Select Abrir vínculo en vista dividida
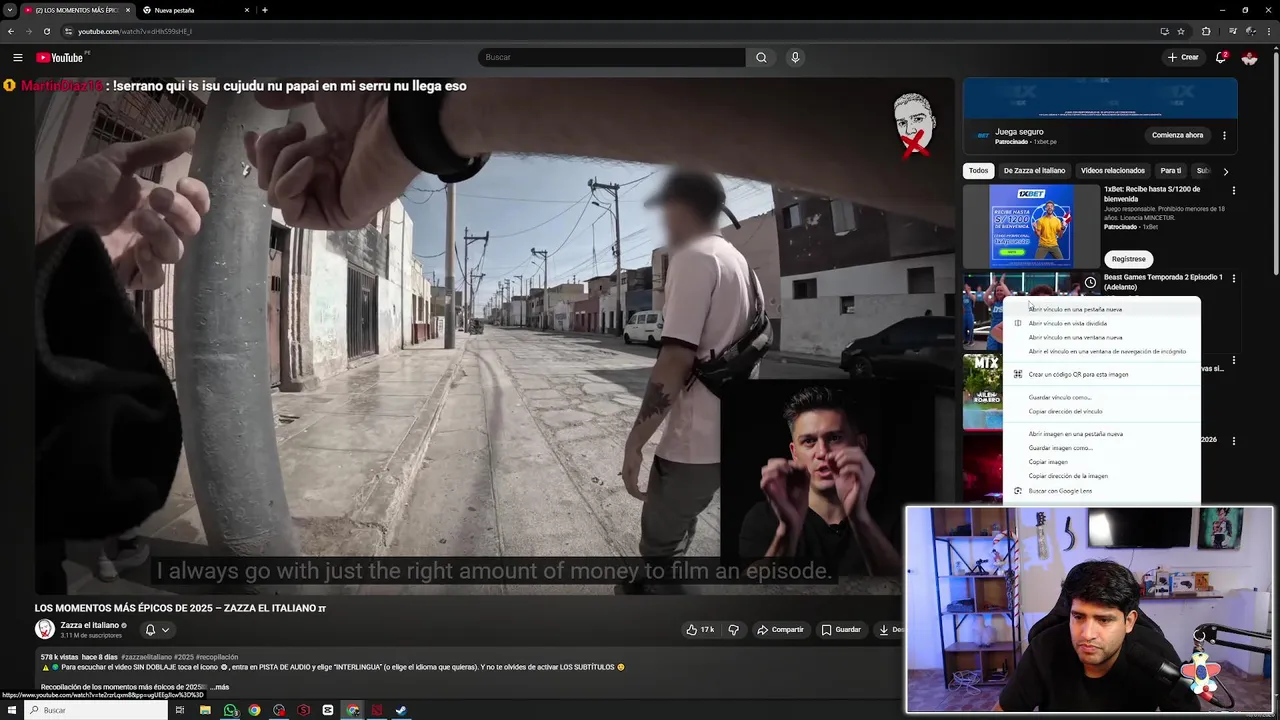The height and width of the screenshot is (720, 1280). click(1101, 323)
